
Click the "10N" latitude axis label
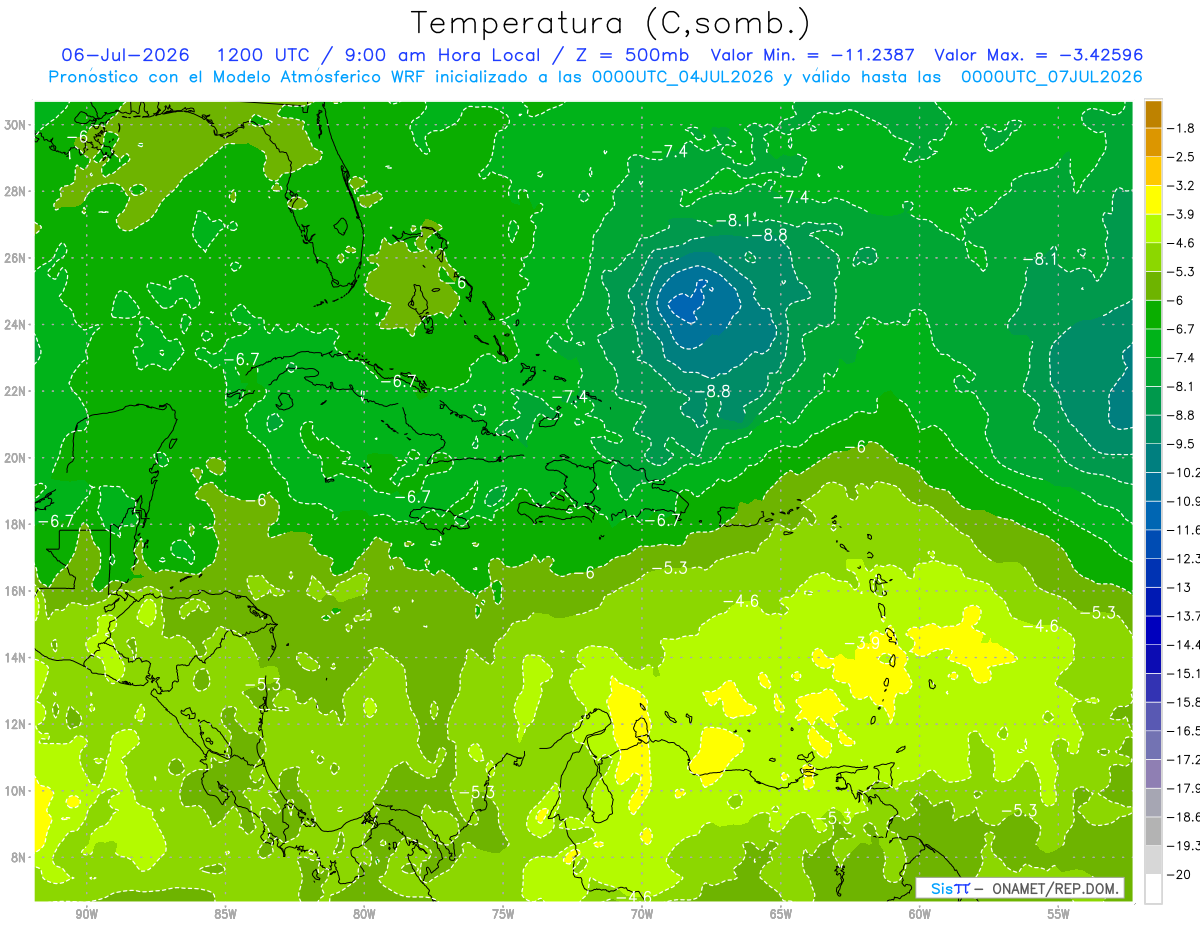coord(17,791)
